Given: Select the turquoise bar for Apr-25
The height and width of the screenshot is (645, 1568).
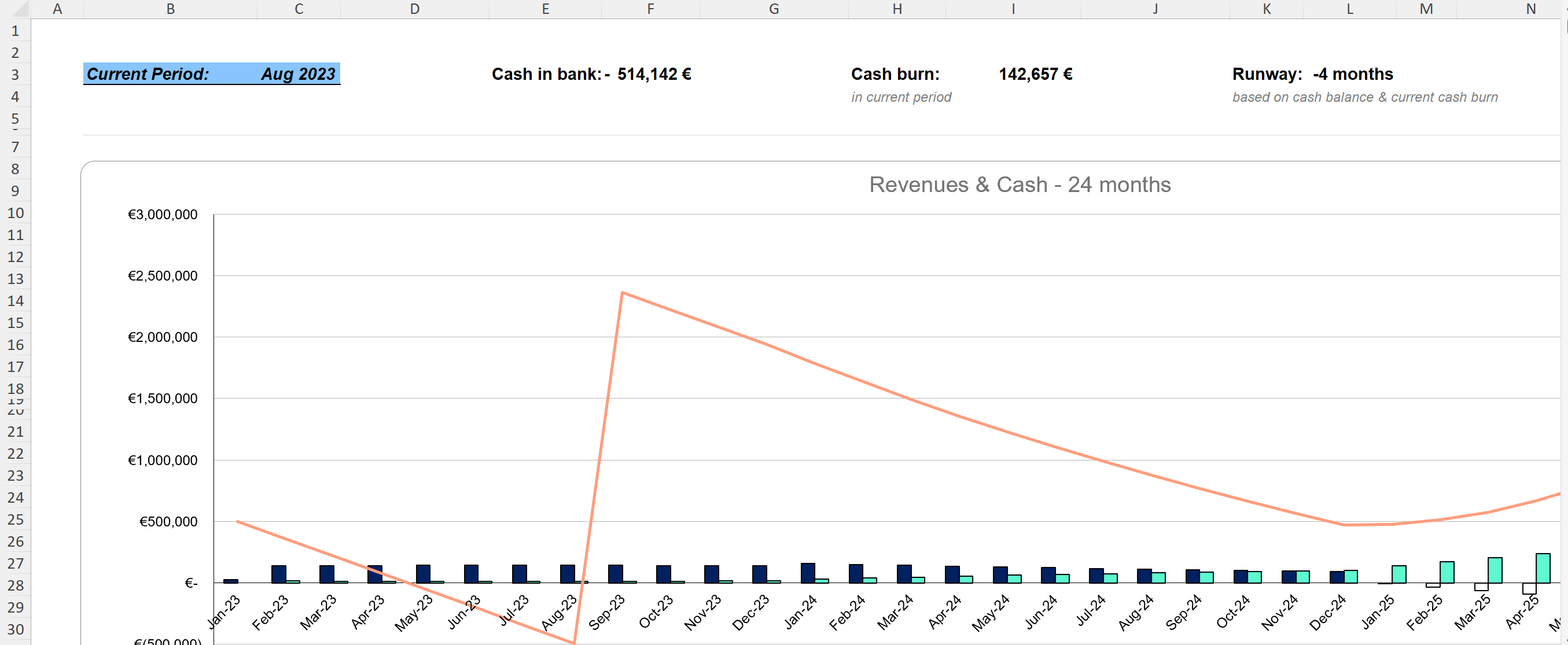Looking at the screenshot, I should pyautogui.click(x=1543, y=567).
